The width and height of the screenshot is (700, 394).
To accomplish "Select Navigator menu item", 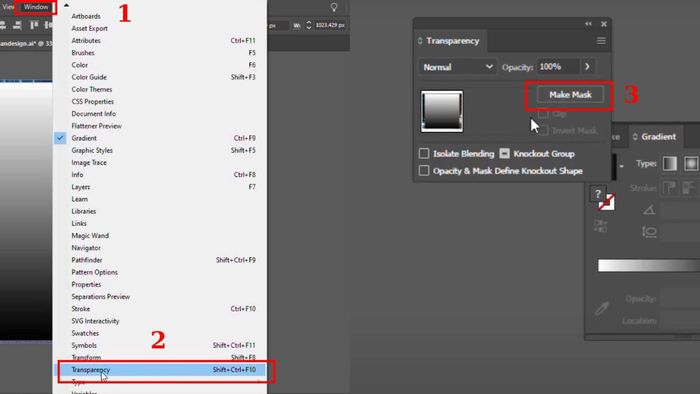I will tap(161, 248).
